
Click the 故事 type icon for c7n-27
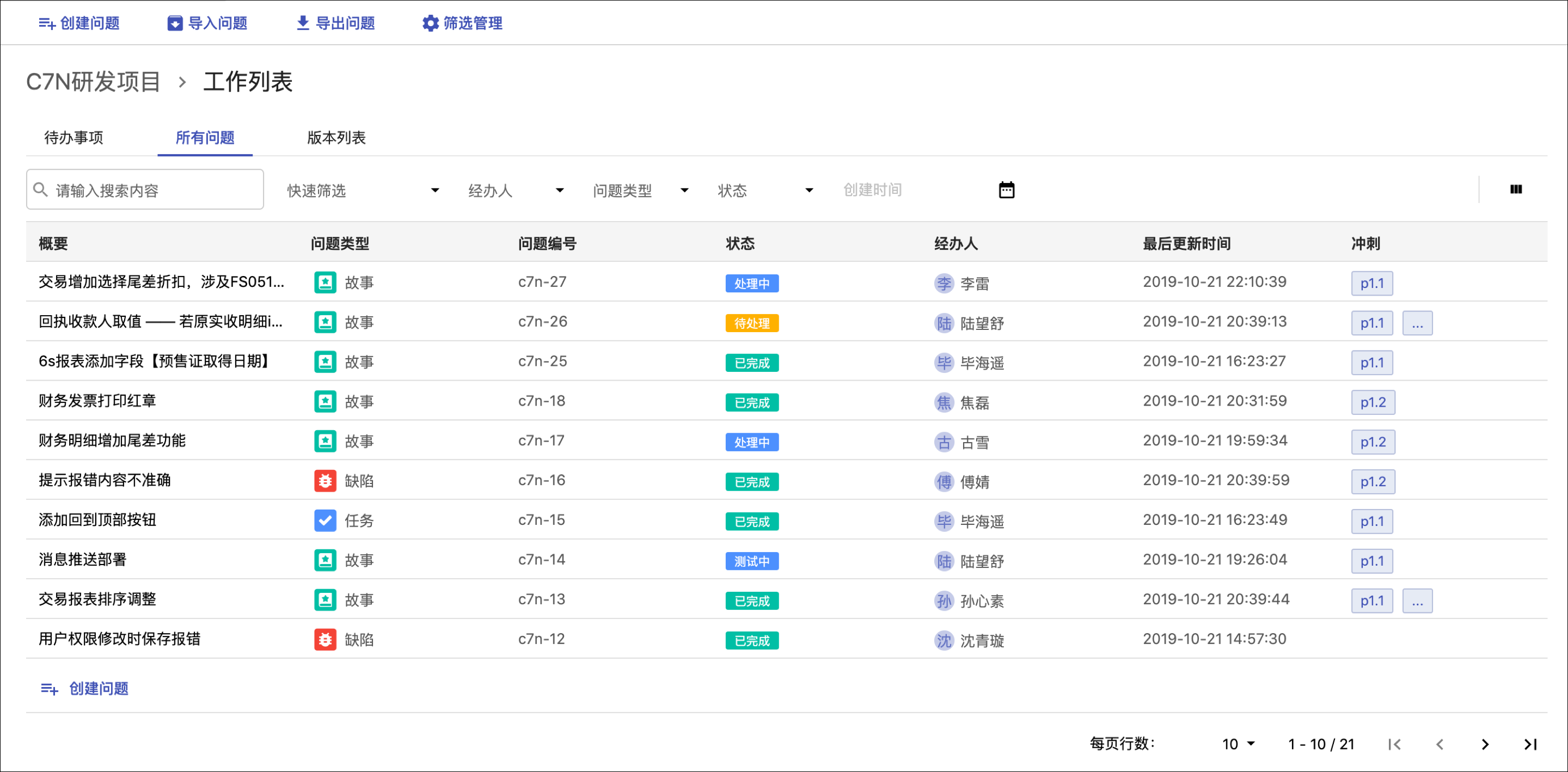(x=325, y=283)
